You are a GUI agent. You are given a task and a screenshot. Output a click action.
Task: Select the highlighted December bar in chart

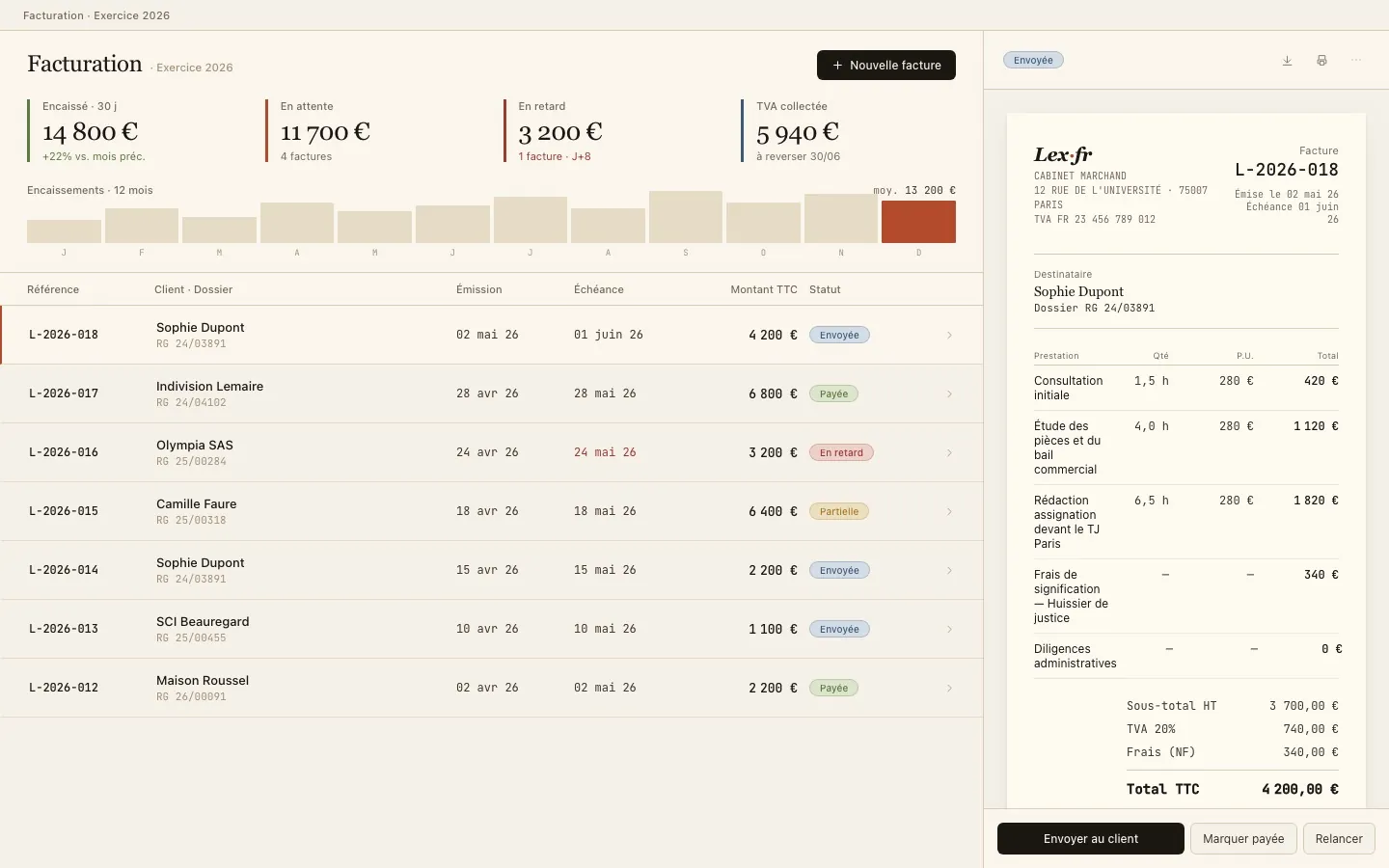pos(918,222)
